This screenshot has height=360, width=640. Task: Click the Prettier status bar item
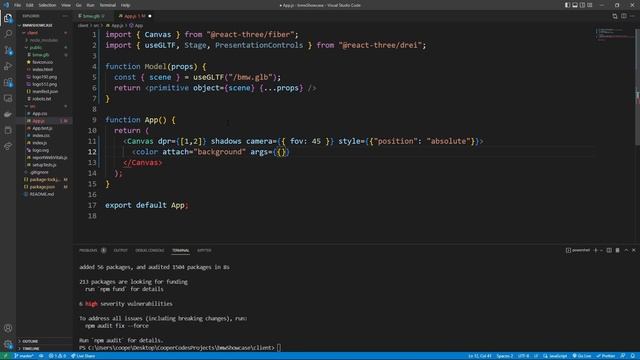606,356
